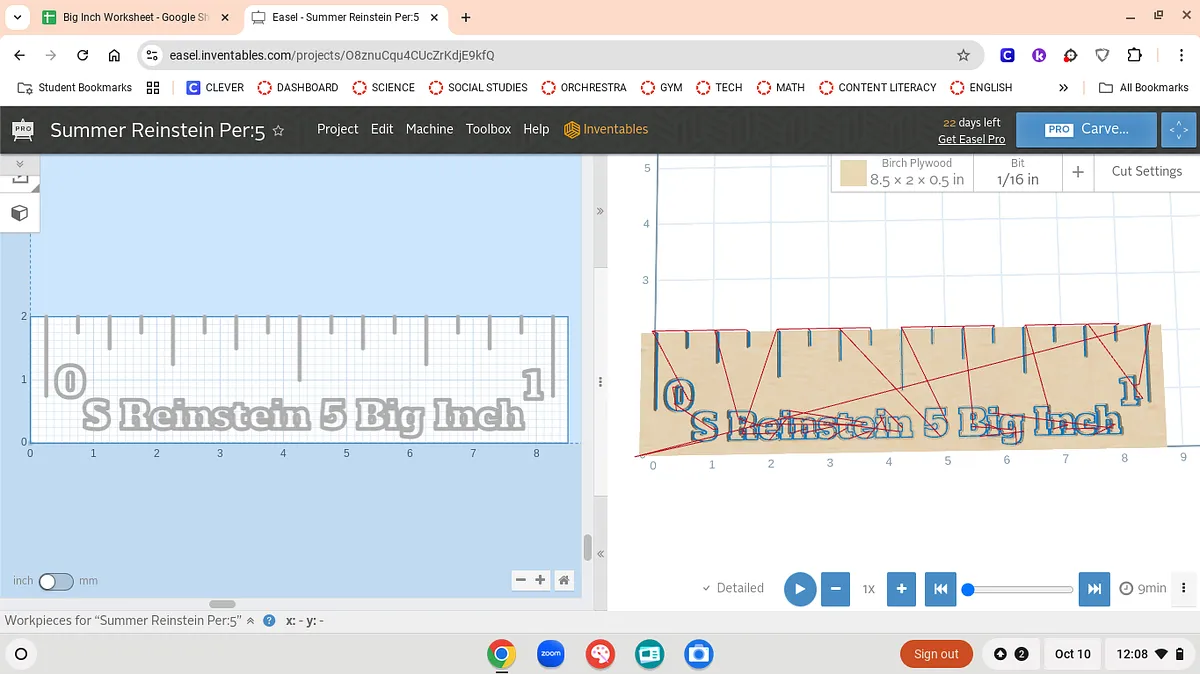Open the Toolbox menu

(488, 129)
